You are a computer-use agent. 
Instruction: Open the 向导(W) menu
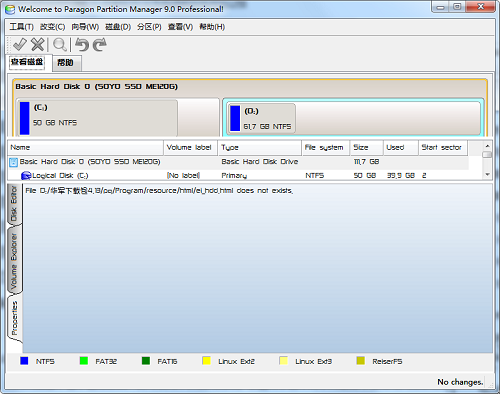[x=85, y=27]
